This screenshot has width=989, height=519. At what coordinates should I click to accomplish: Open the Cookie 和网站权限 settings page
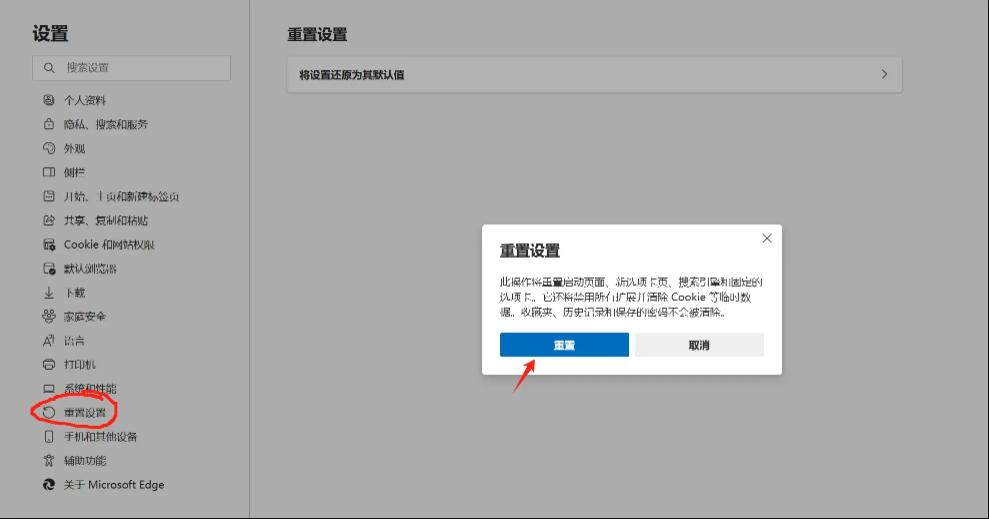(x=109, y=244)
